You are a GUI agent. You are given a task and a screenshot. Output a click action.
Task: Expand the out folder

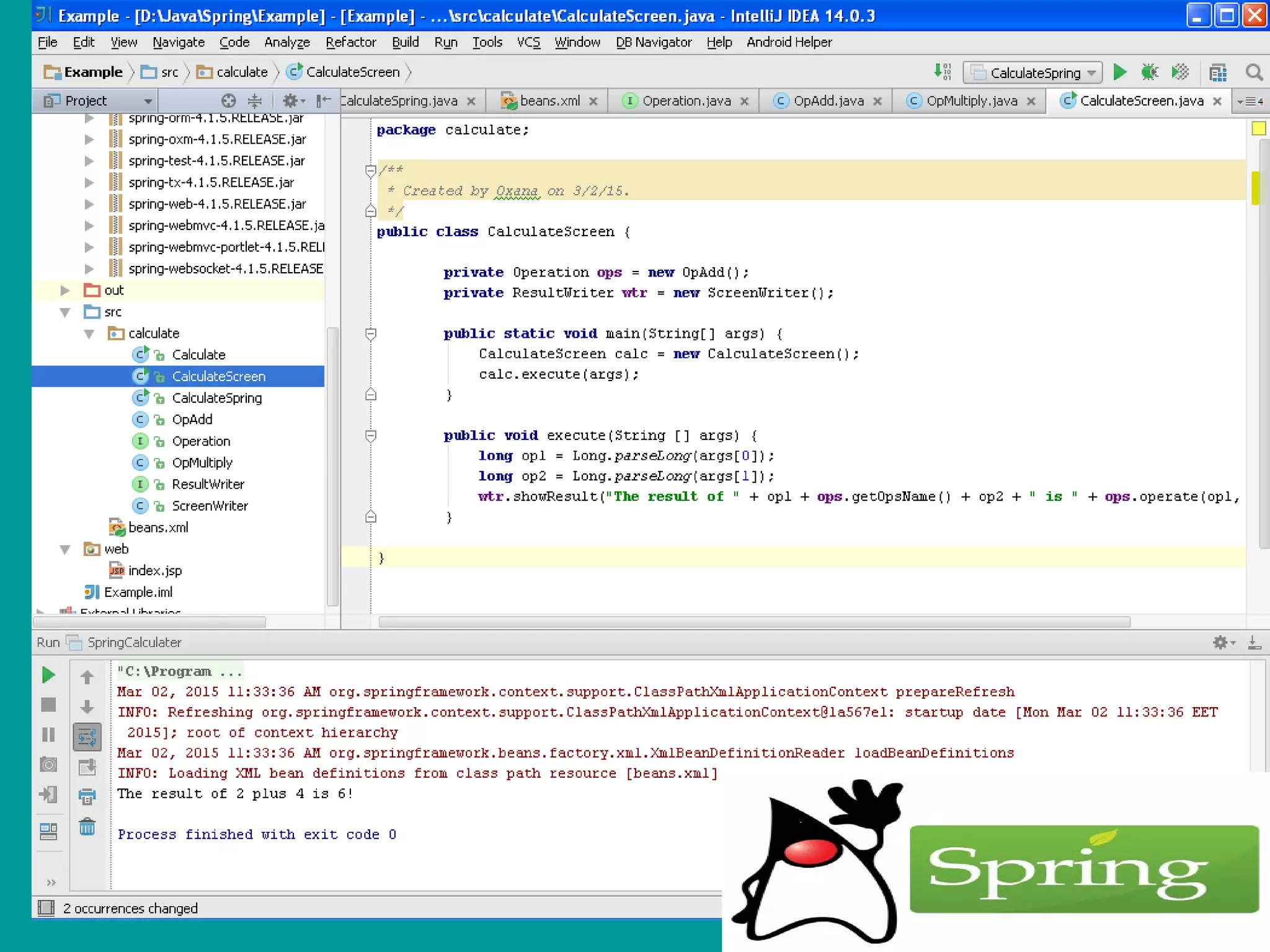point(65,290)
